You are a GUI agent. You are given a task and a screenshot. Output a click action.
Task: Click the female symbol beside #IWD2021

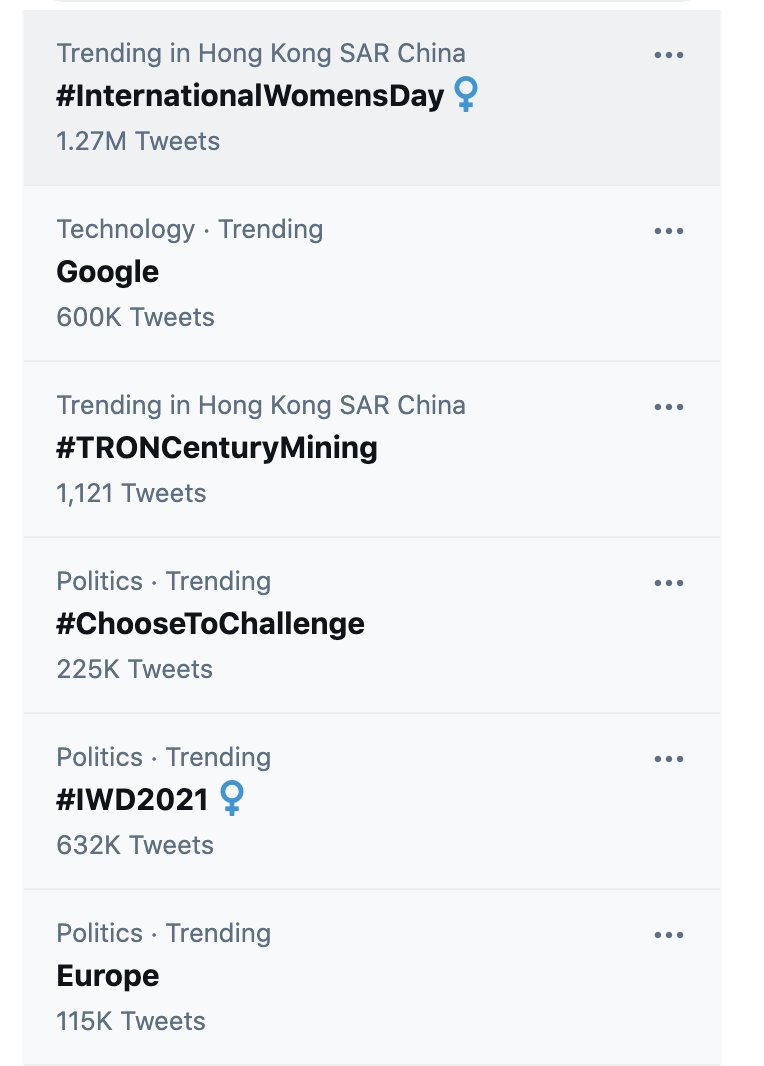(232, 798)
